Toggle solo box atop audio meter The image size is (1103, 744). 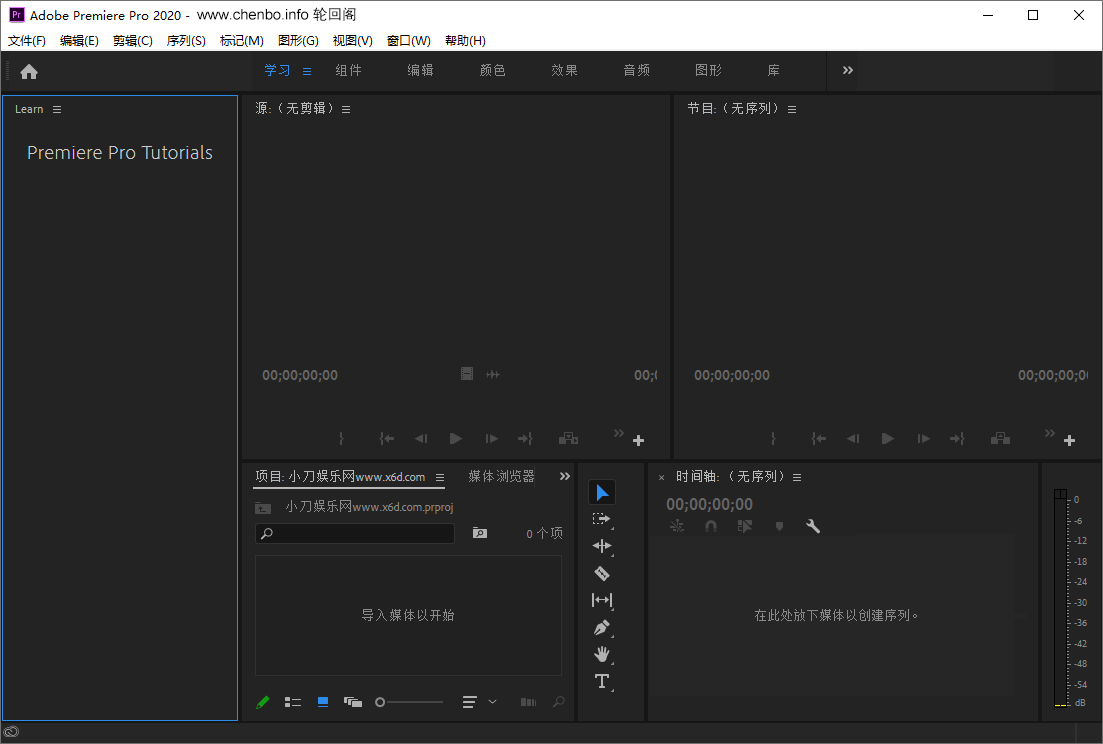coord(1061,494)
